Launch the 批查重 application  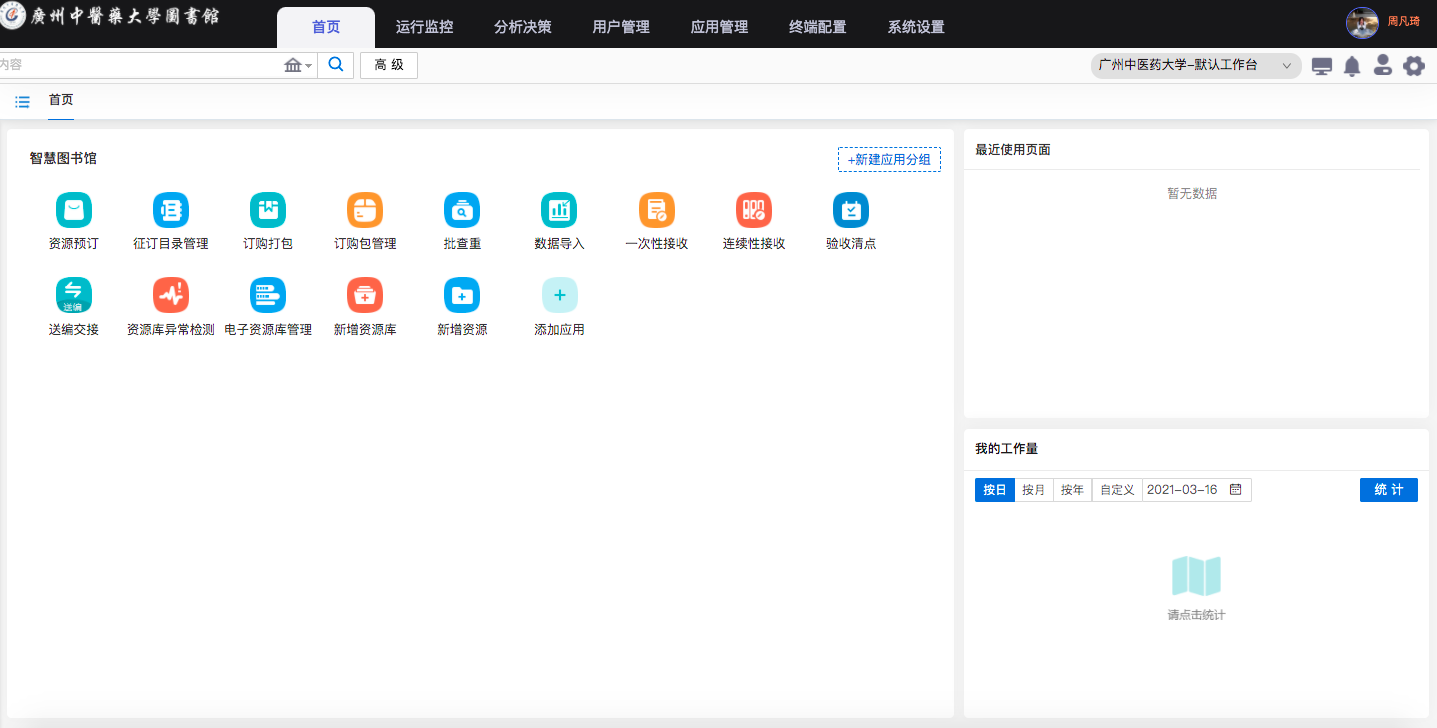[461, 211]
